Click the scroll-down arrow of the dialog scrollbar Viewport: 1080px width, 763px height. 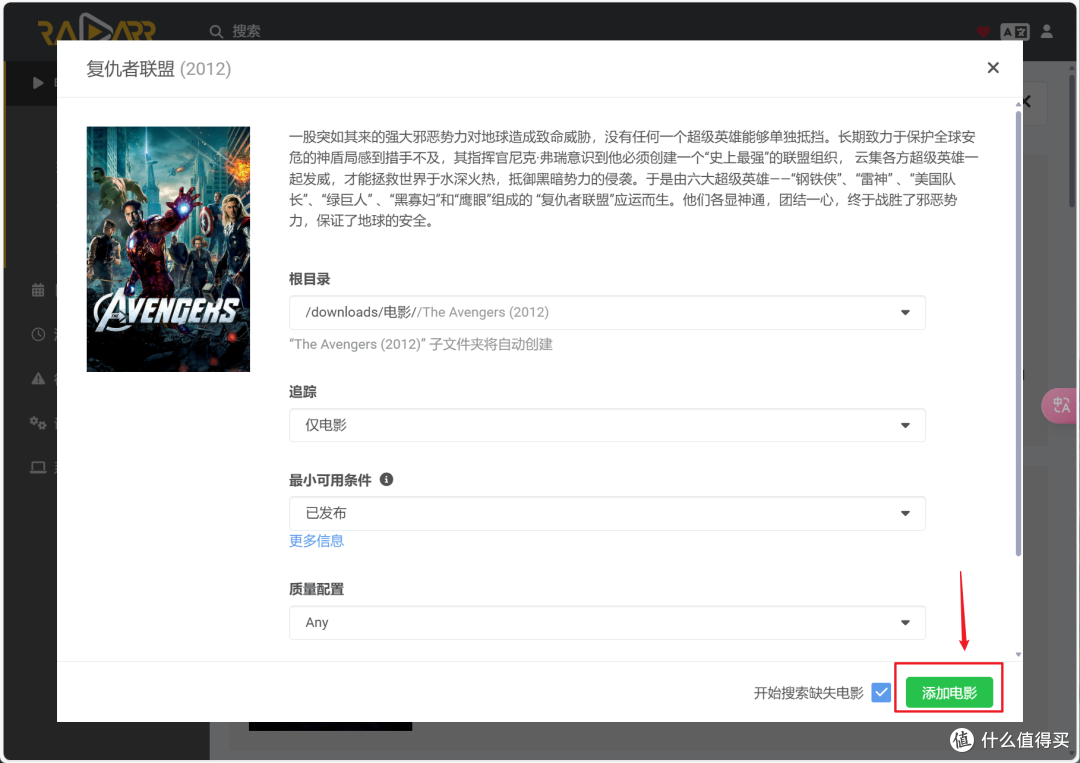pos(1018,655)
